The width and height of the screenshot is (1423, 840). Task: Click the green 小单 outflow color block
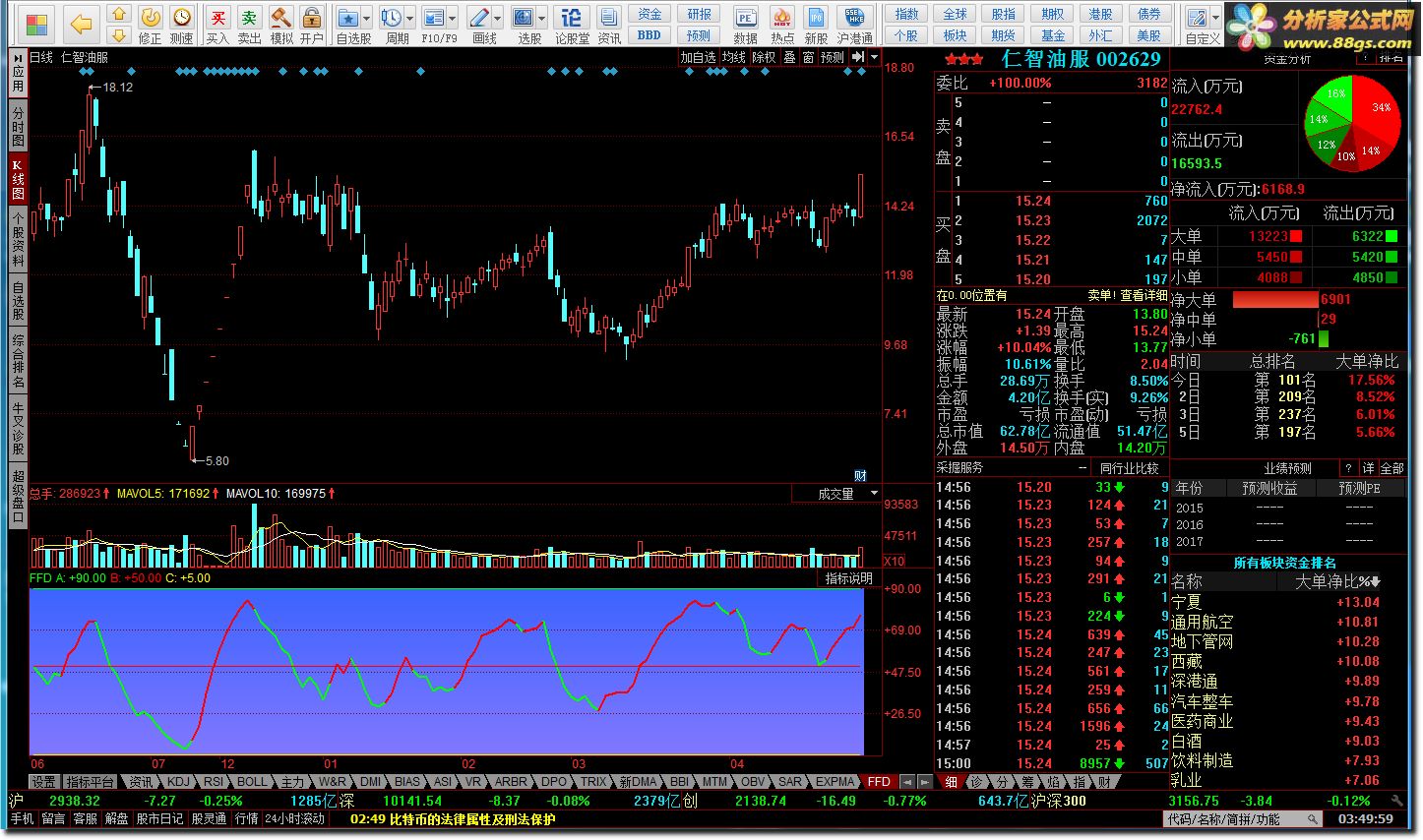click(1392, 277)
